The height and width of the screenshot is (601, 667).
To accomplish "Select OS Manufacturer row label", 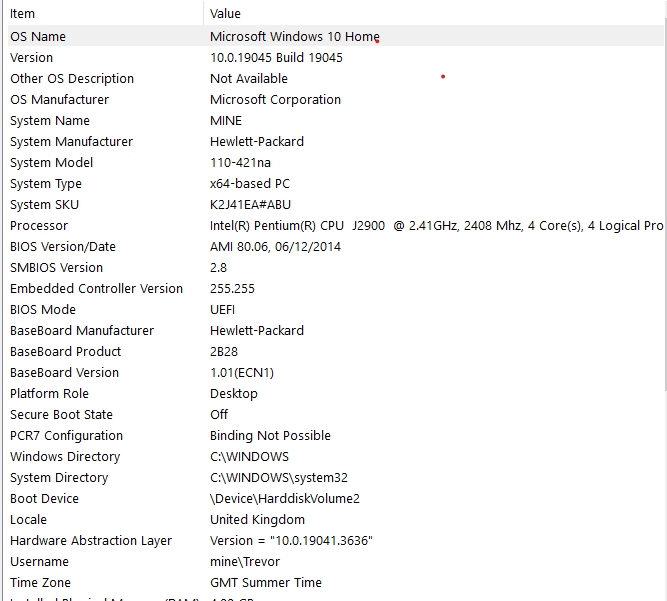I will click(x=60, y=100).
